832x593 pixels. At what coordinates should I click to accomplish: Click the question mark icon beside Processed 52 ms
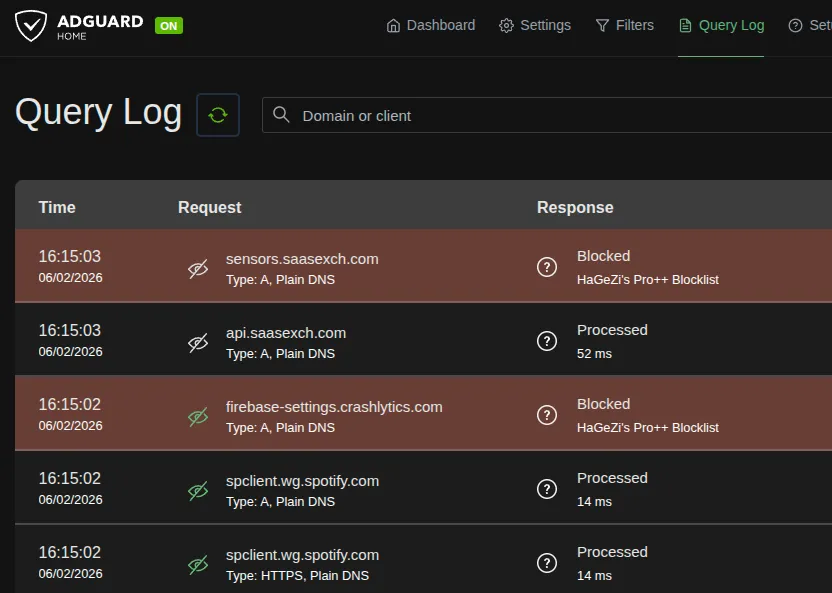click(x=546, y=340)
